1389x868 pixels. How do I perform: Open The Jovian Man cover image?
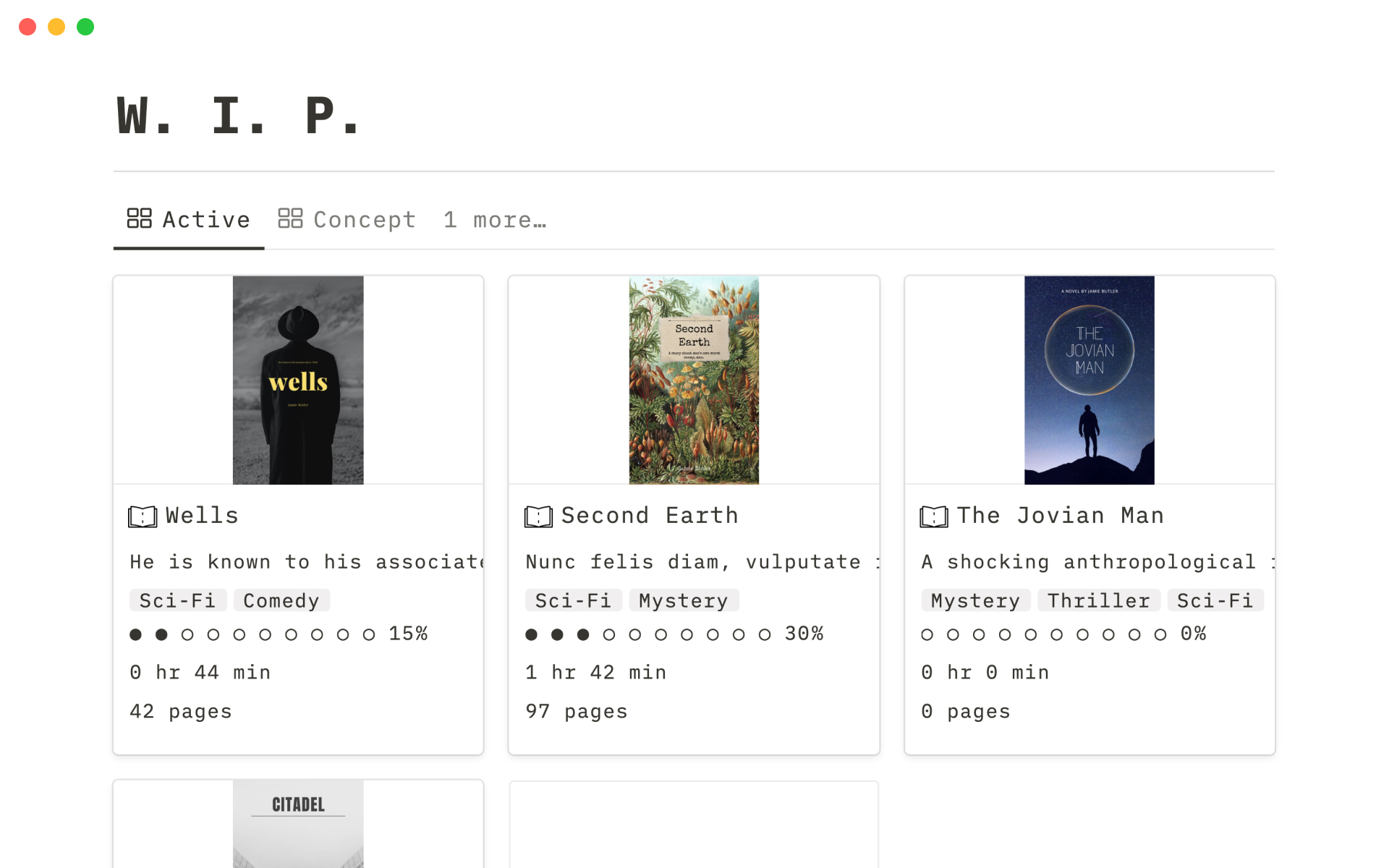1089,380
